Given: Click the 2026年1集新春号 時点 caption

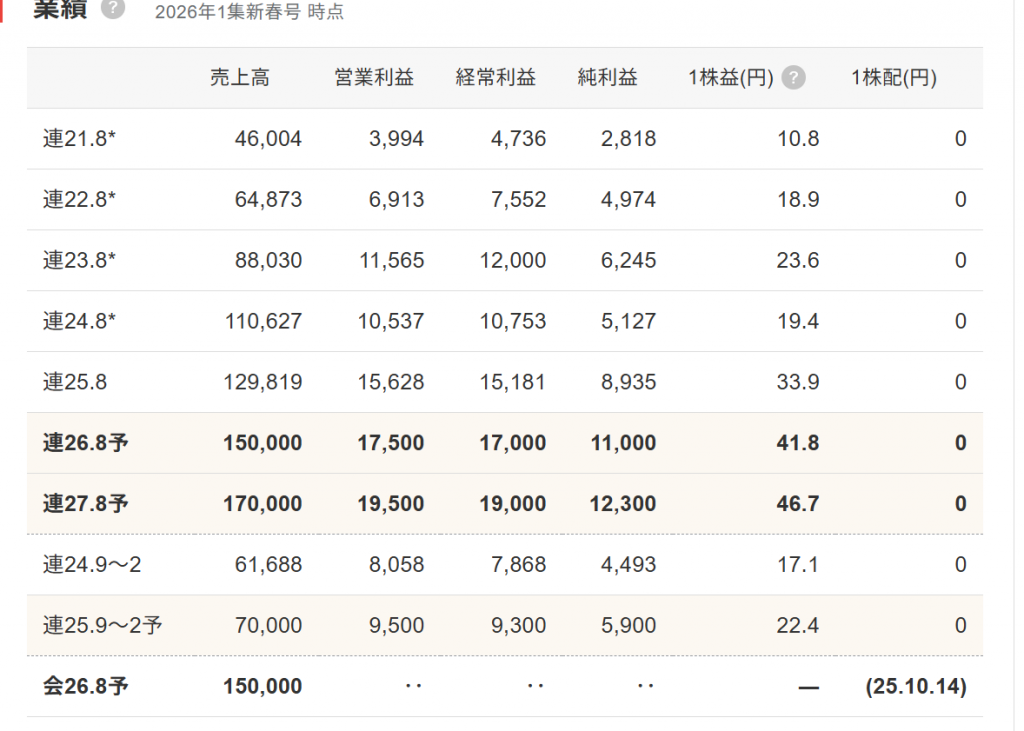Looking at the screenshot, I should (249, 13).
